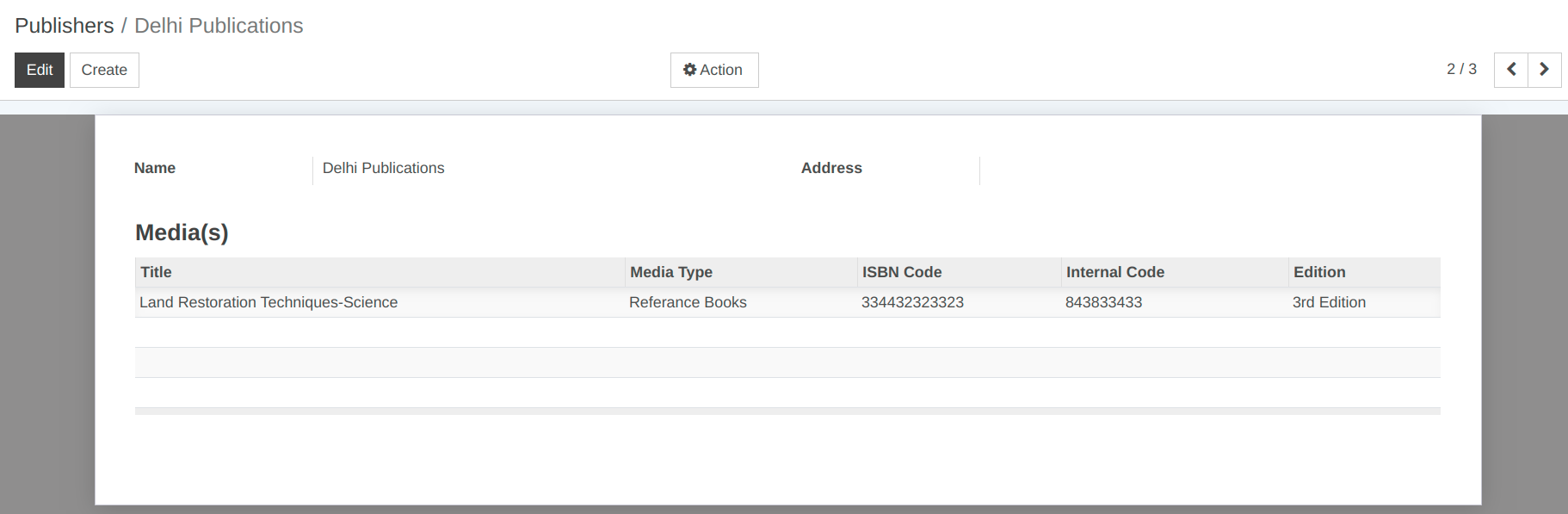Sort by ISBN Code column header
The image size is (1568, 514).
[x=902, y=272]
